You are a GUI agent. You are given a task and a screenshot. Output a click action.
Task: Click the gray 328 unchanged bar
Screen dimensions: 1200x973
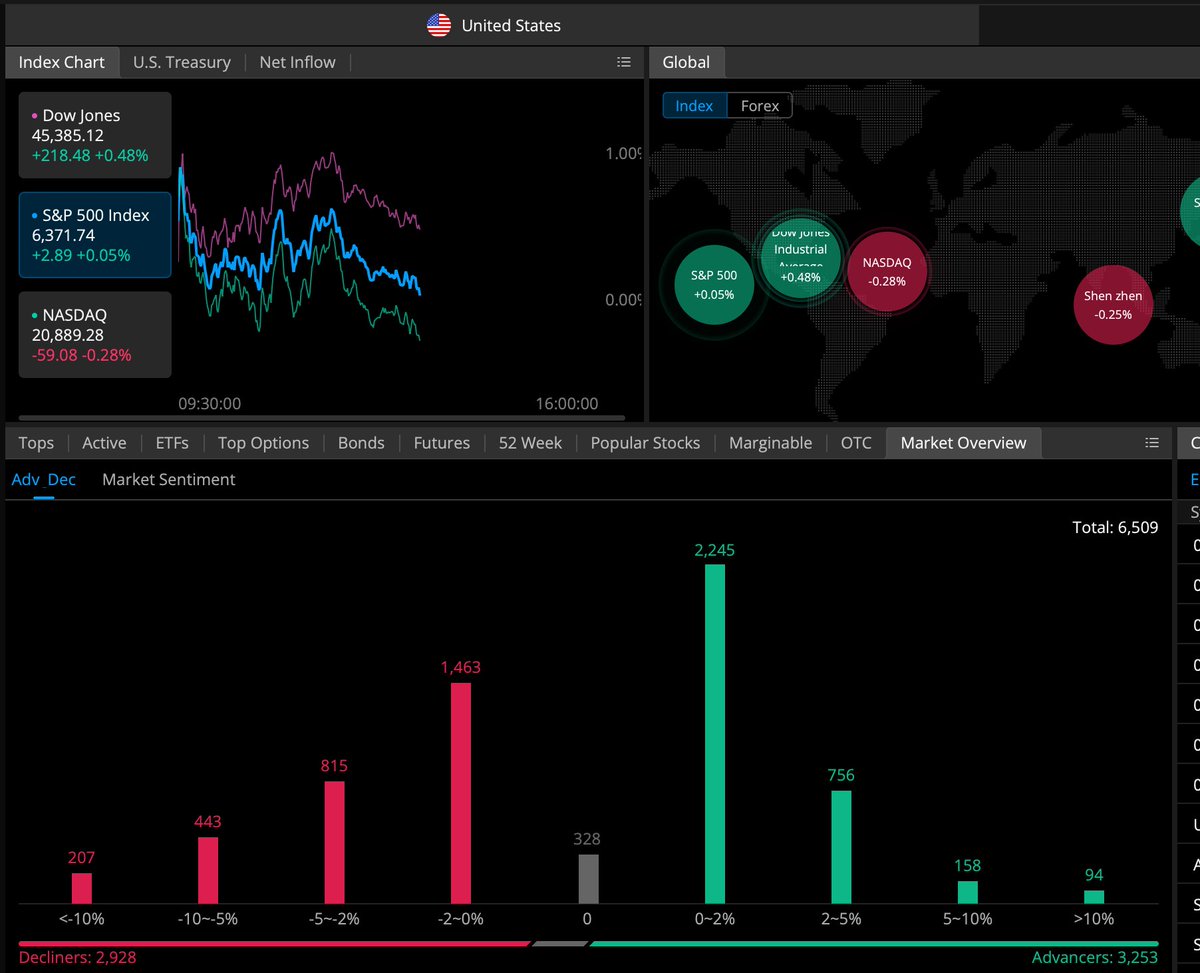point(588,879)
